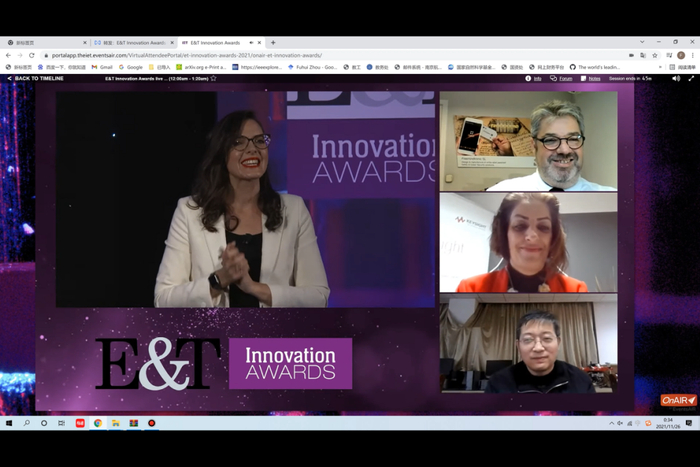Open the WinRAR icon in taskbar
Image resolution: width=700 pixels, height=467 pixels.
pos(133,423)
